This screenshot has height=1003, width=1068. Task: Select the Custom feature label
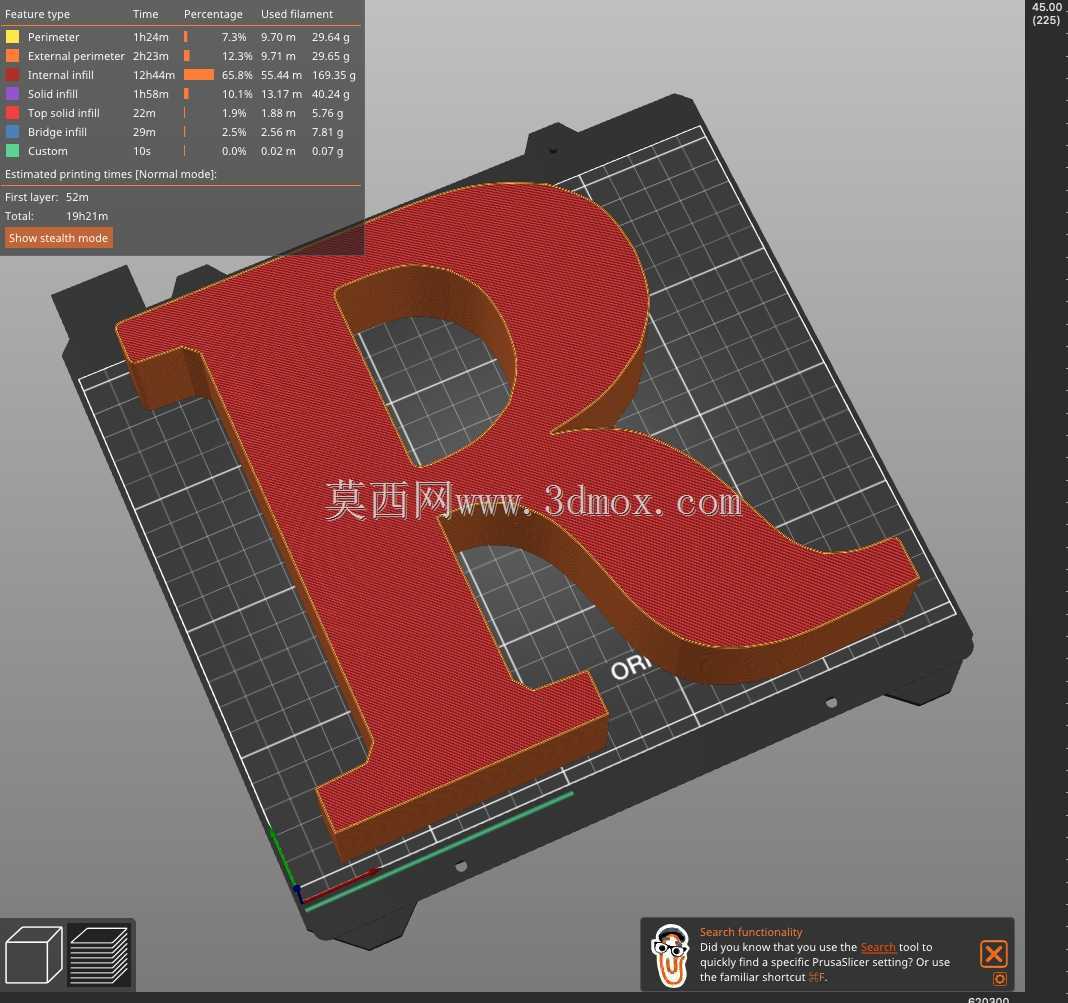click(48, 151)
